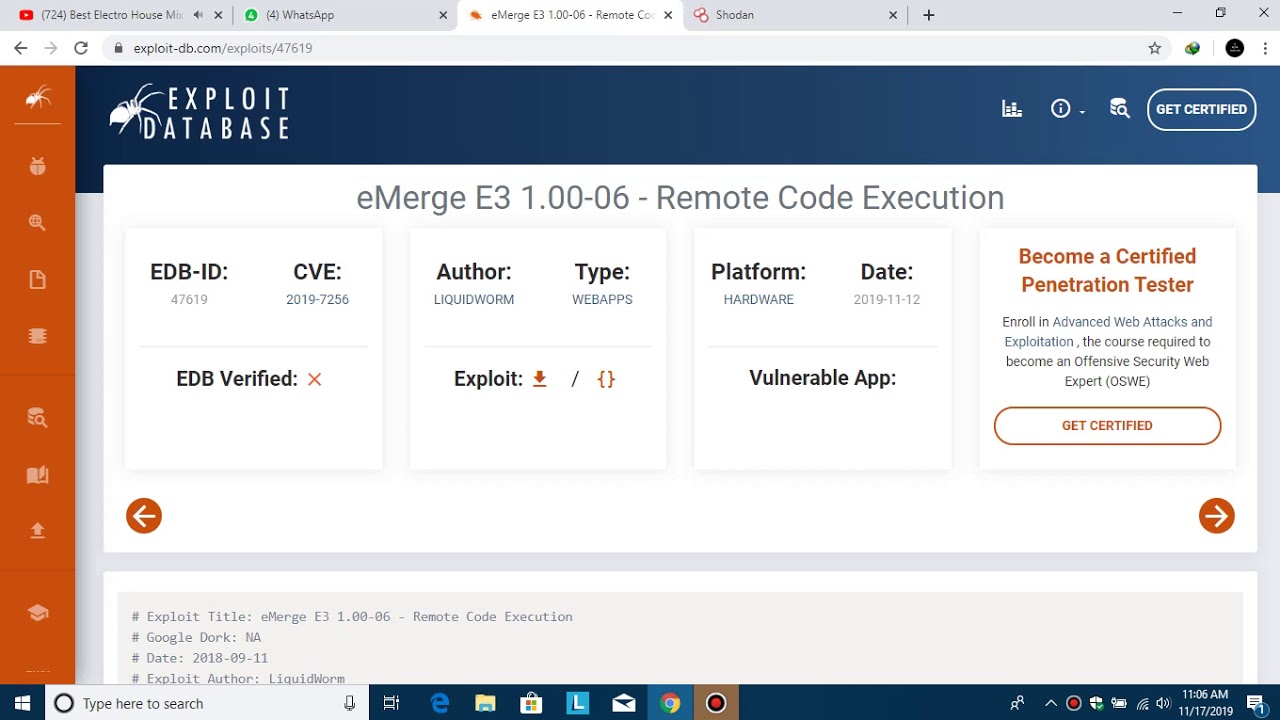Viewport: 1280px width, 720px height.
Task: Open the screen recorder taskbar icon
Action: 716,703
